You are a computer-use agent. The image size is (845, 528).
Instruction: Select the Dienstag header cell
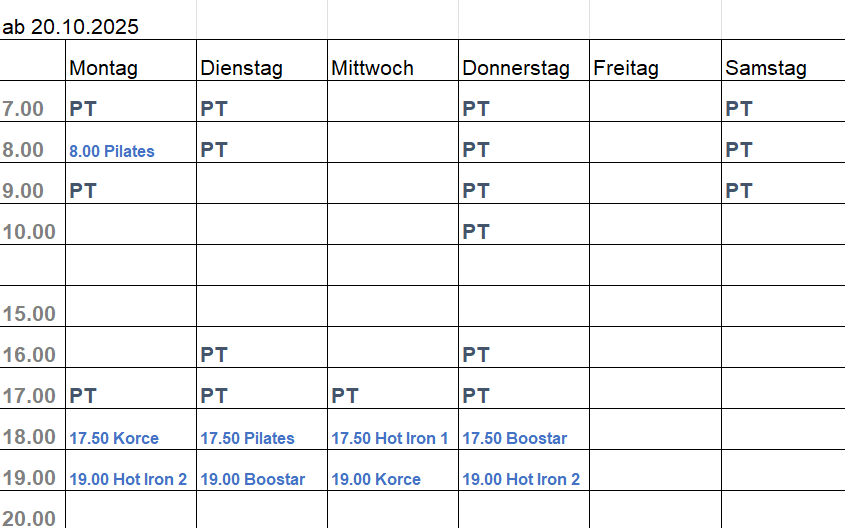coord(241,68)
